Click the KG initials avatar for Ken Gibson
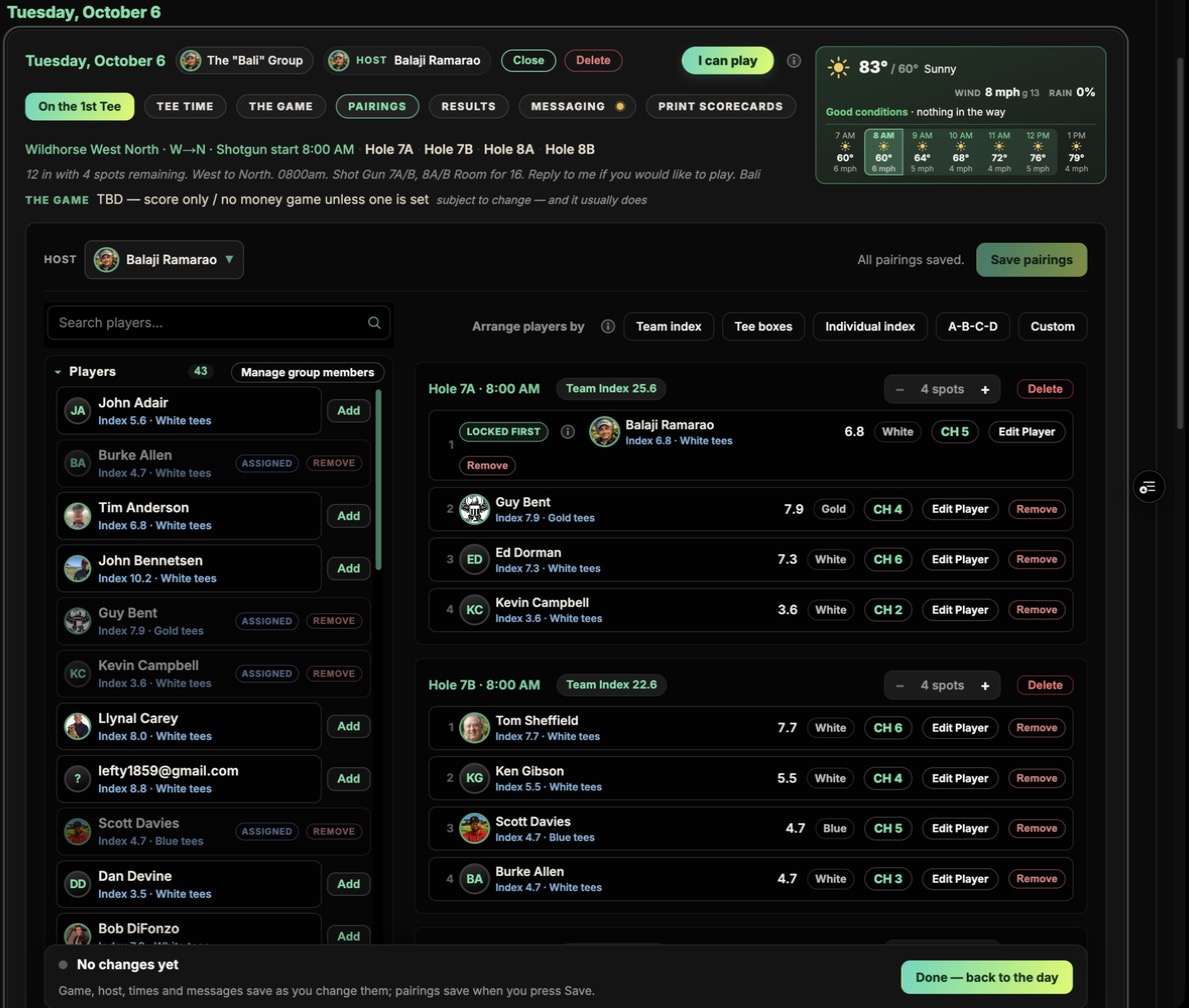Screen dimensions: 1189x1008 tap(475, 778)
